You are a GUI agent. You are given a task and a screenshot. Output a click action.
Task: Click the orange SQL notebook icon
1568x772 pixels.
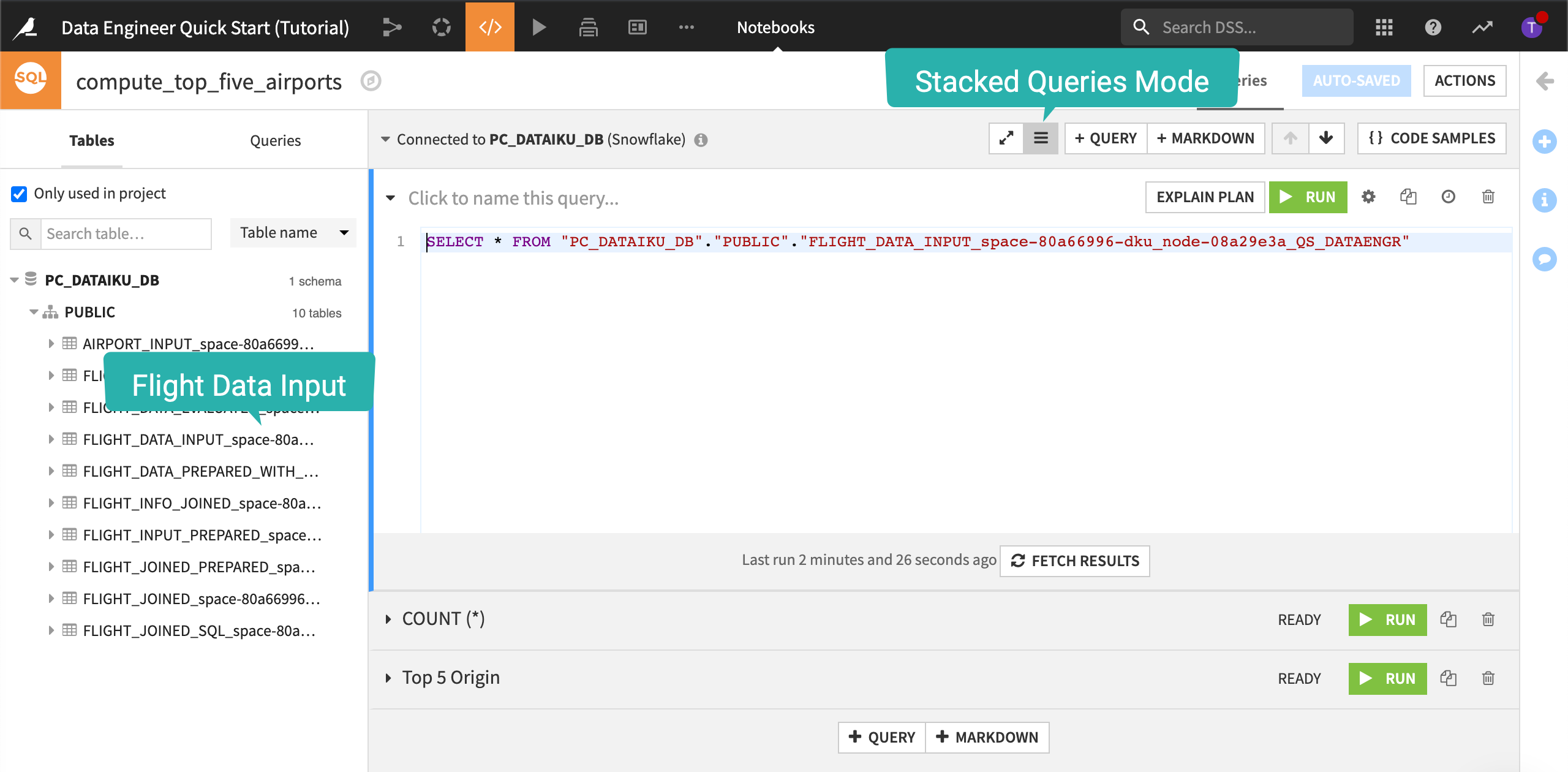(31, 80)
